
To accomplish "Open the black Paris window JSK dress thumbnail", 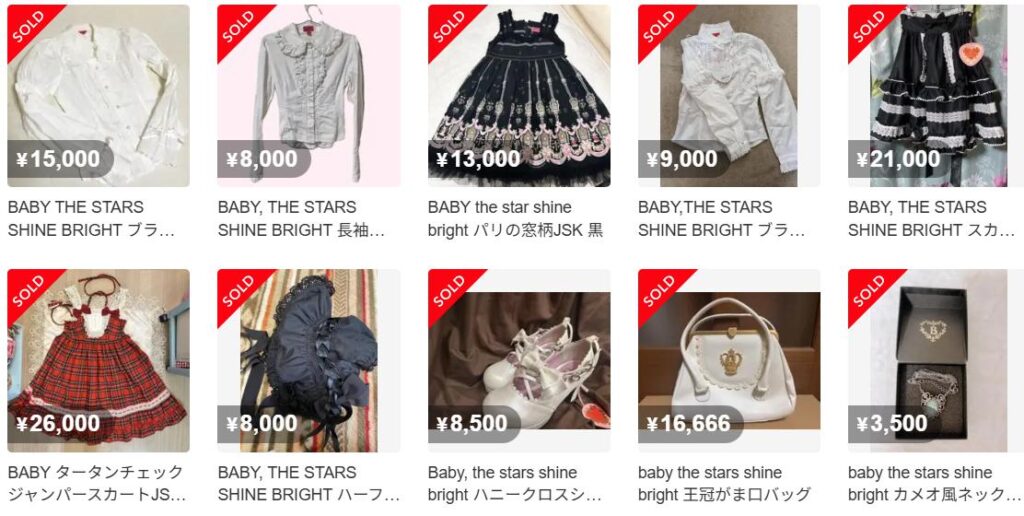I will coord(519,96).
